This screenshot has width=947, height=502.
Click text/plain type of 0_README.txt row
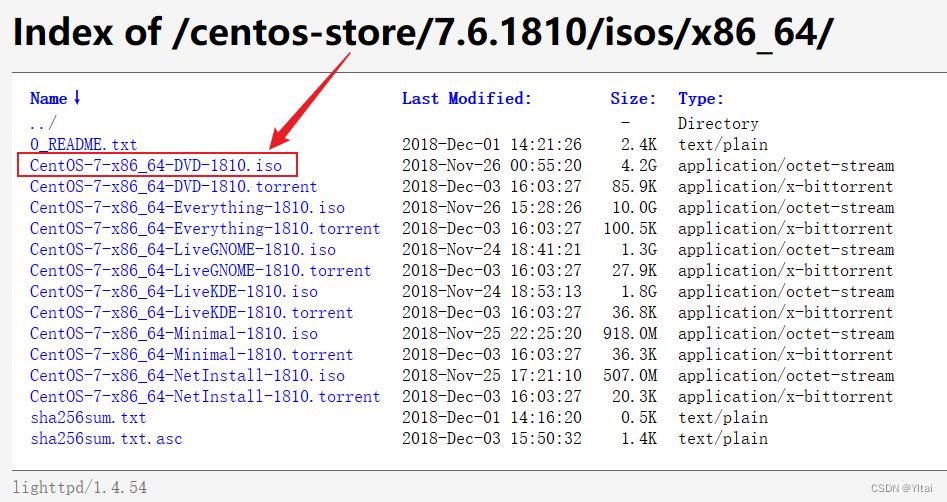[x=723, y=145]
